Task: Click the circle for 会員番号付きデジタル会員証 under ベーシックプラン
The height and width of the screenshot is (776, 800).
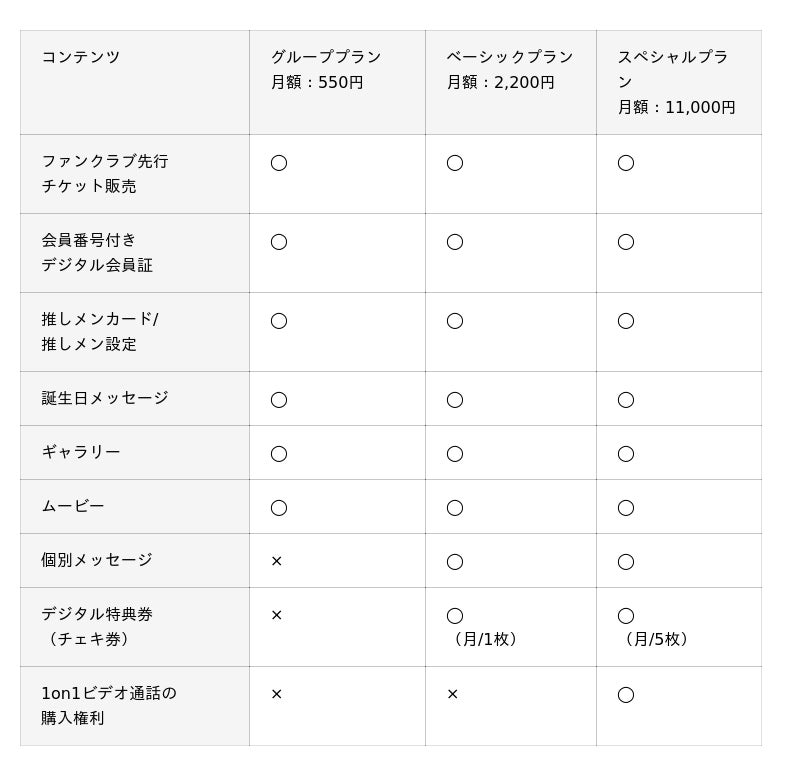Action: 455,242
